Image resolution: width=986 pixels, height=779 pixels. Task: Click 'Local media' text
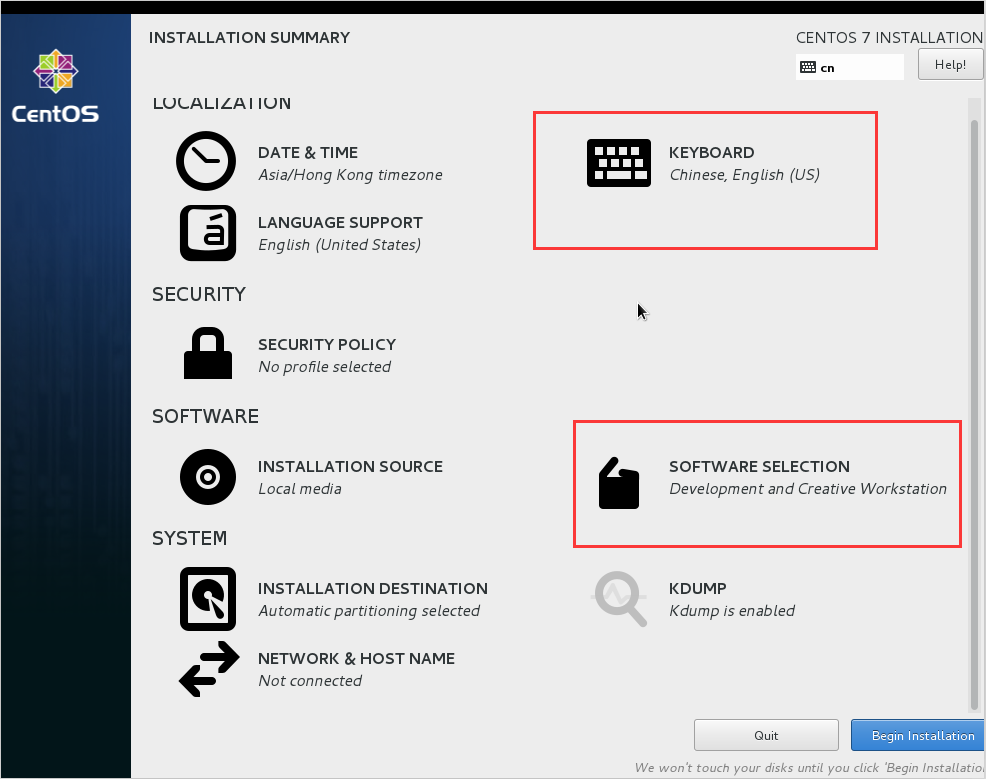click(x=300, y=489)
